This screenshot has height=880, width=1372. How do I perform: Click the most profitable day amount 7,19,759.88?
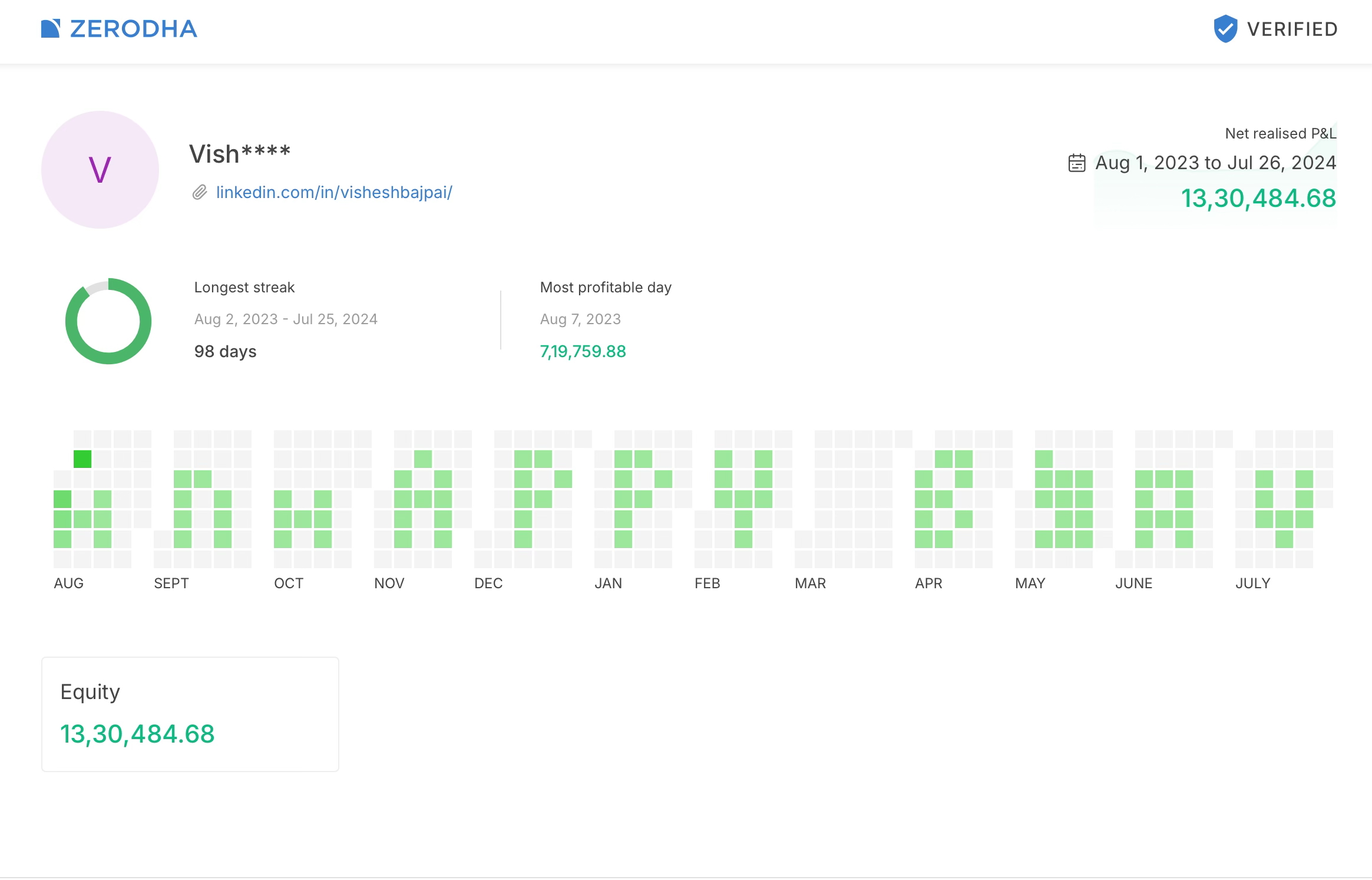(583, 352)
